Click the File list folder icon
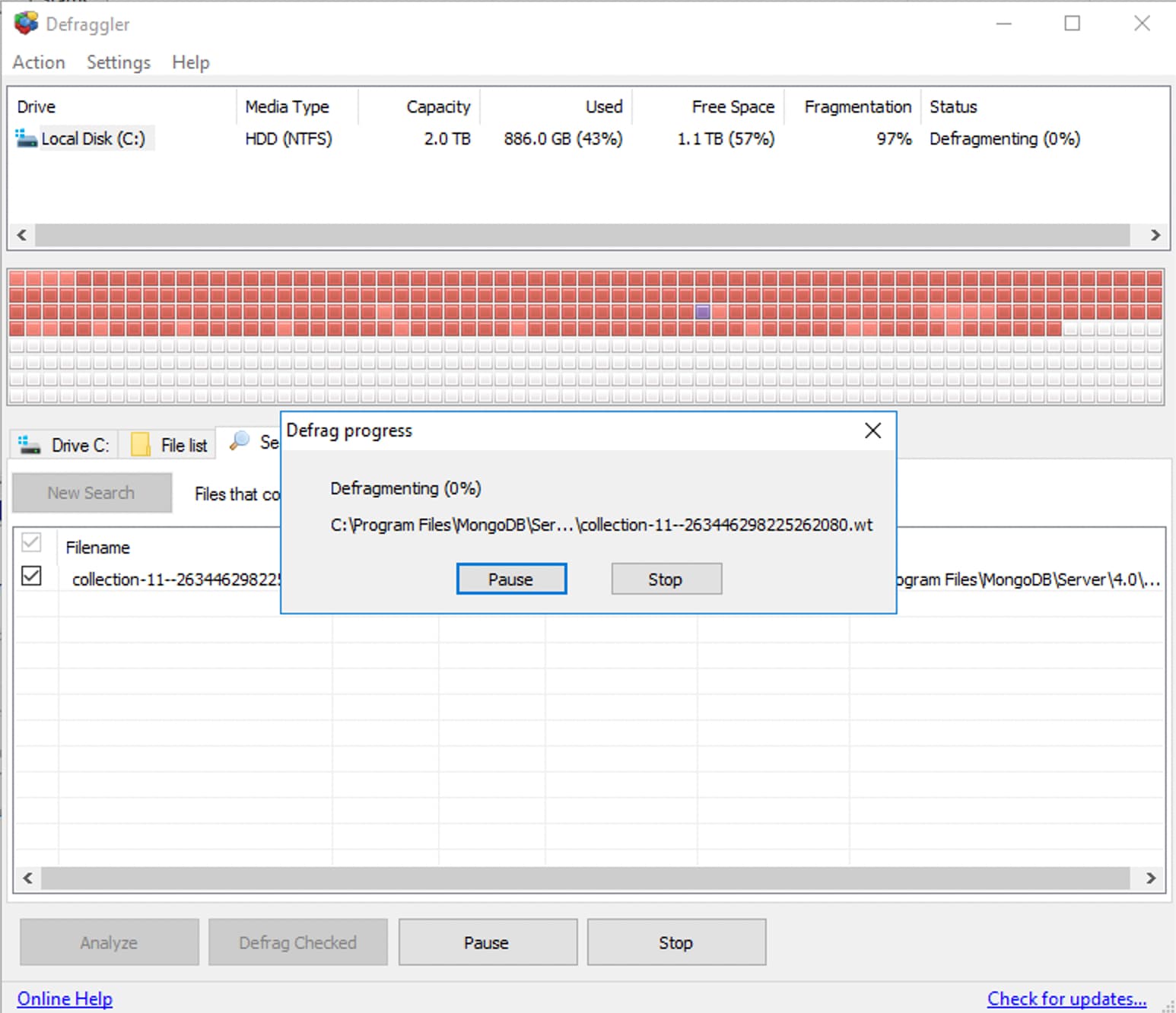Viewport: 1176px width, 1013px height. point(141,445)
